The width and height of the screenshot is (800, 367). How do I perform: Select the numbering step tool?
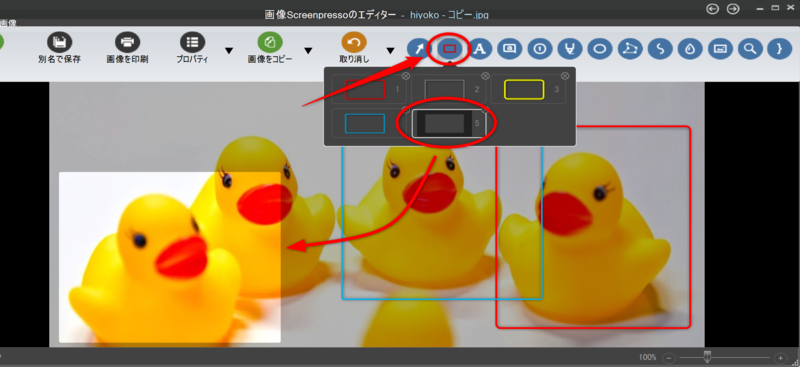click(x=540, y=48)
